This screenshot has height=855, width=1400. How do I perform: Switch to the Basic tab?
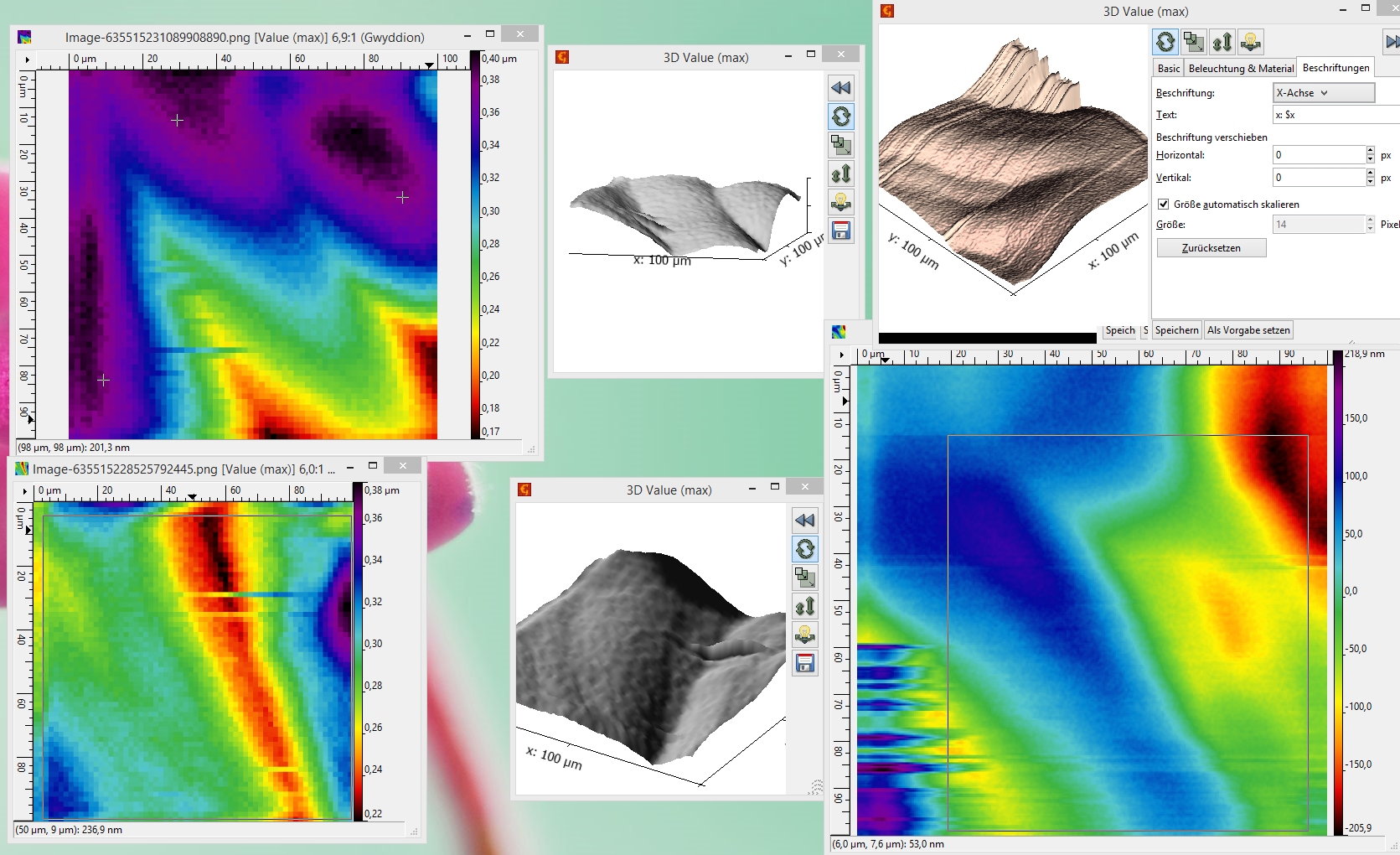(x=1169, y=69)
